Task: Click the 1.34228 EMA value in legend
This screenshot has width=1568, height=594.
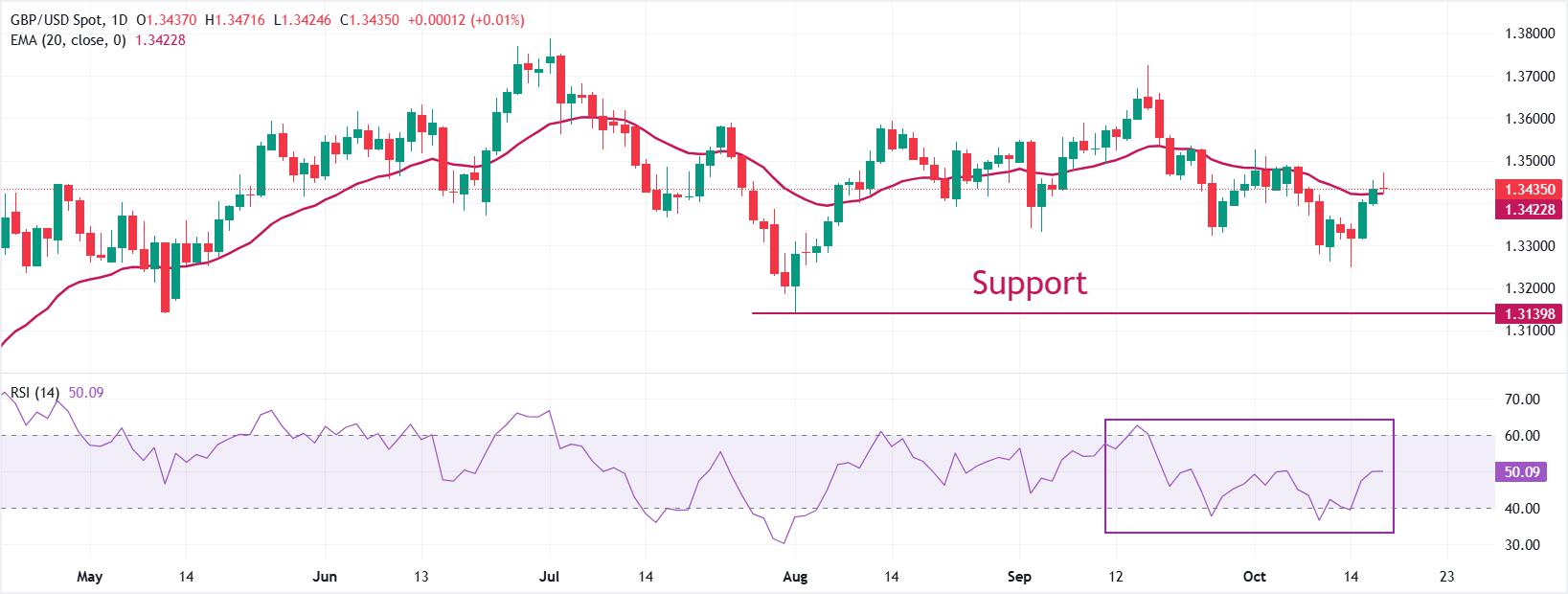Action: click(x=158, y=39)
